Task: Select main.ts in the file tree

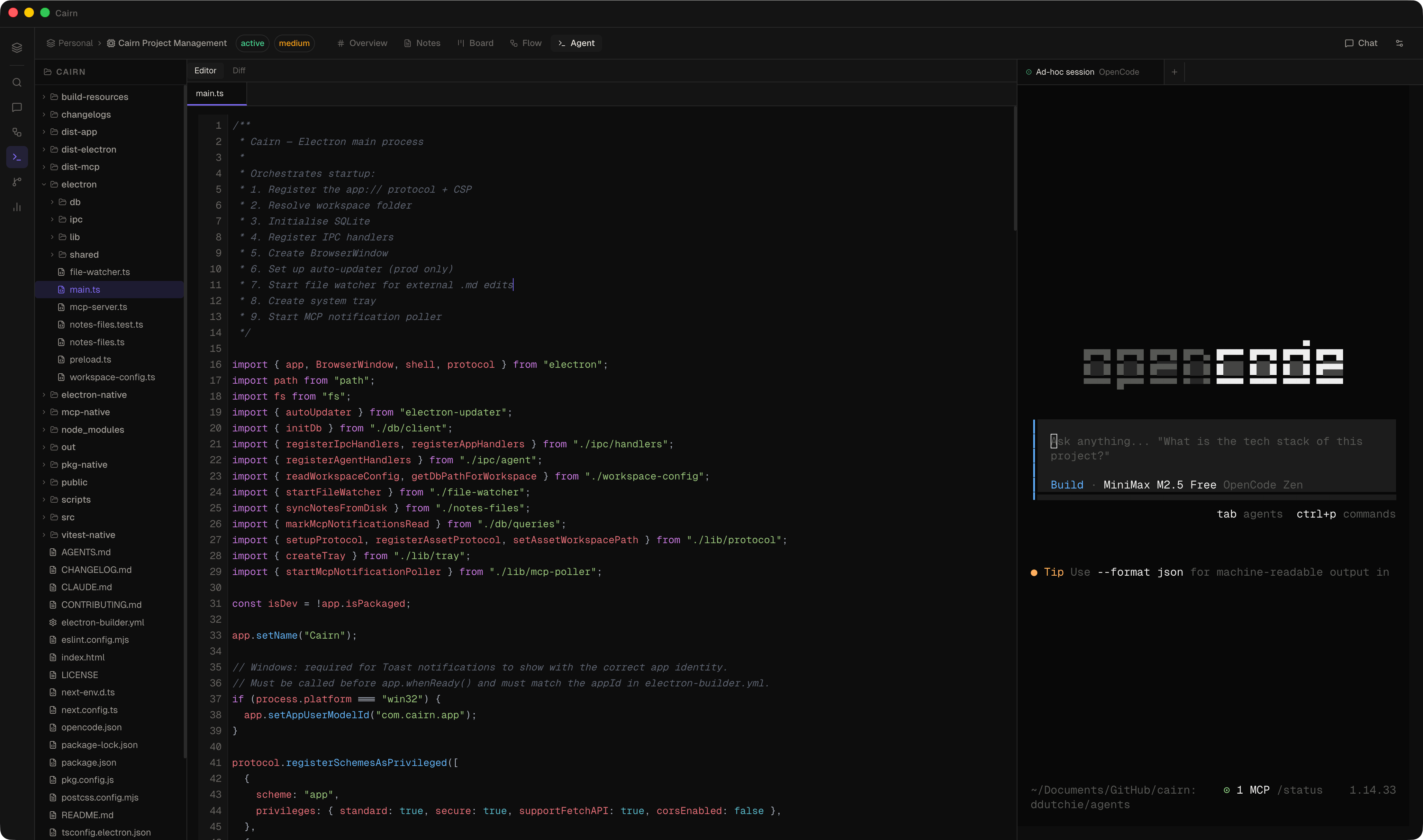Action: tap(110, 289)
